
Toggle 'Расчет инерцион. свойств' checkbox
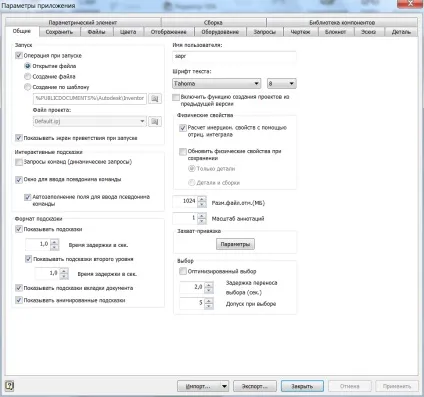[183, 128]
